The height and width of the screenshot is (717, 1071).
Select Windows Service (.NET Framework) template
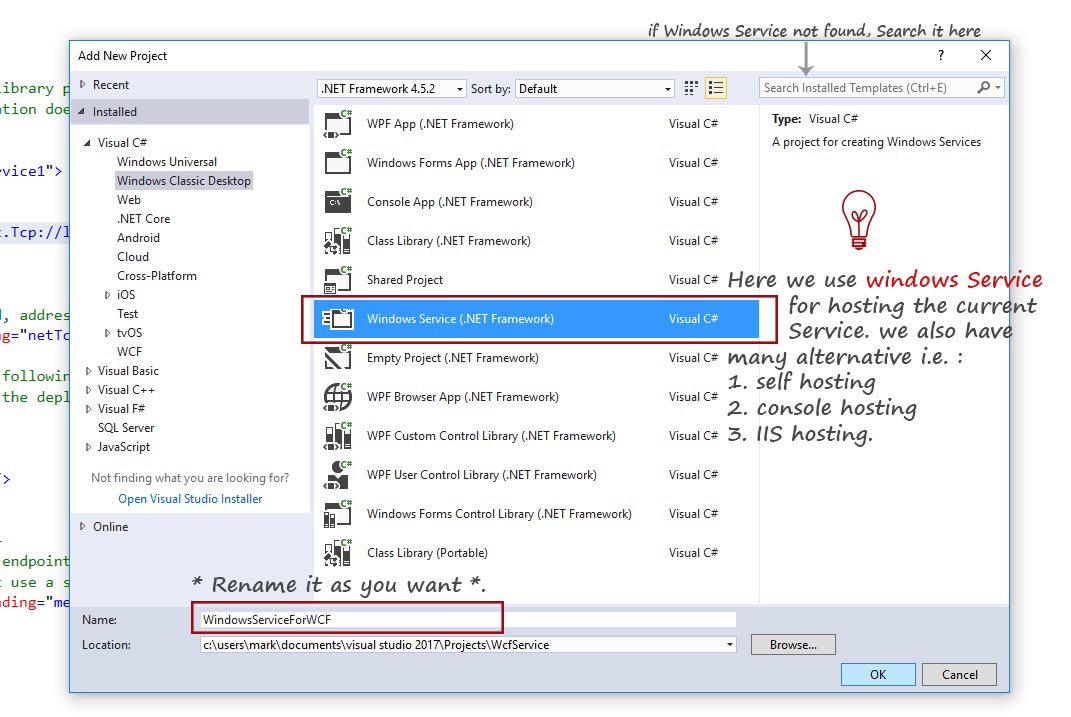(536, 319)
